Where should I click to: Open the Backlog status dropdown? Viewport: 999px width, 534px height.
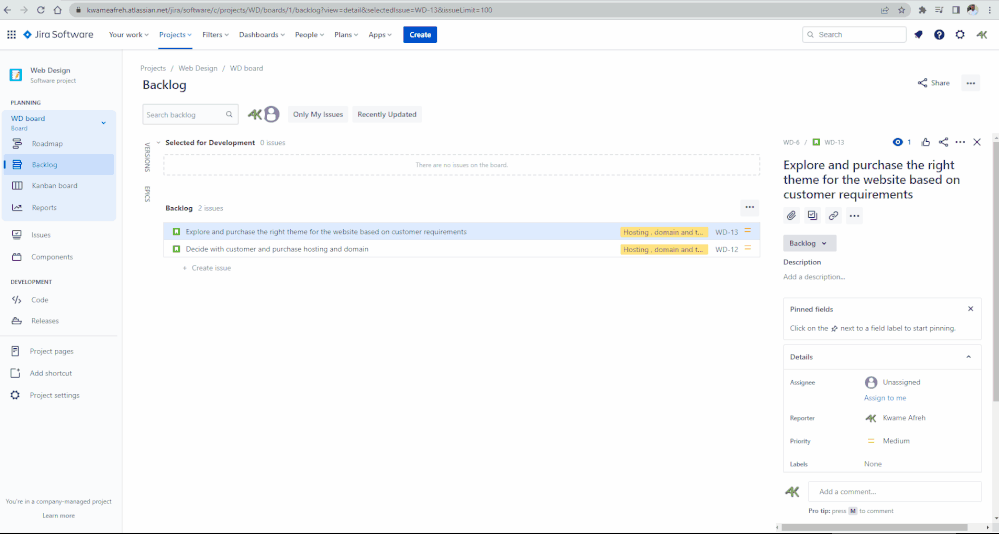tap(809, 243)
